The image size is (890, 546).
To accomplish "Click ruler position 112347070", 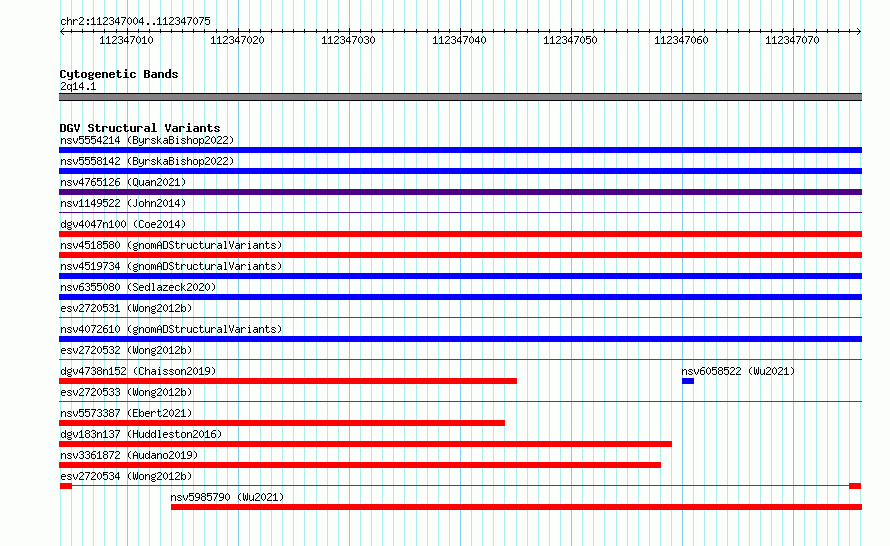I will point(792,40).
